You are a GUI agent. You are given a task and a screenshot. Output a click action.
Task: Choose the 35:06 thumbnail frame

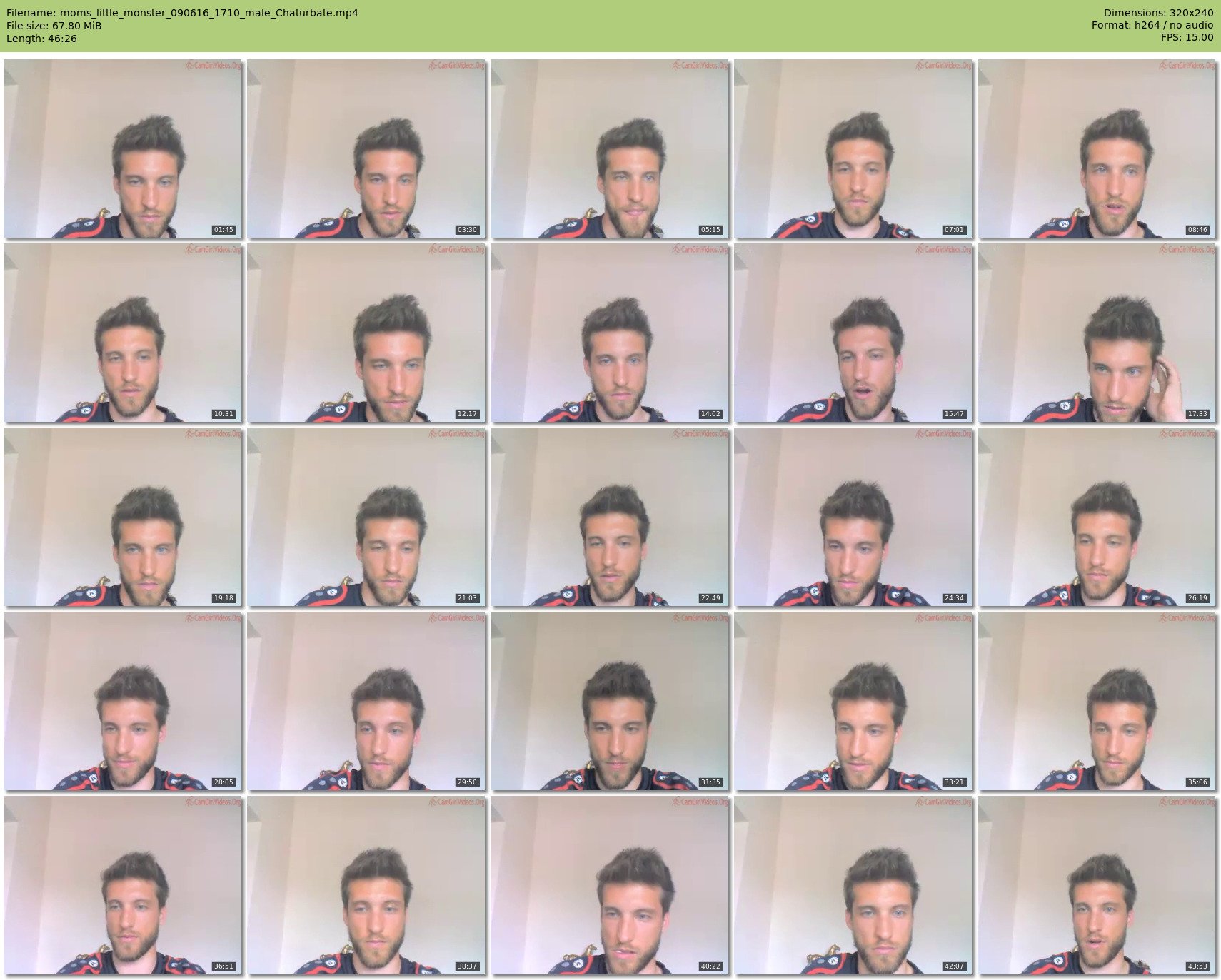1097,701
